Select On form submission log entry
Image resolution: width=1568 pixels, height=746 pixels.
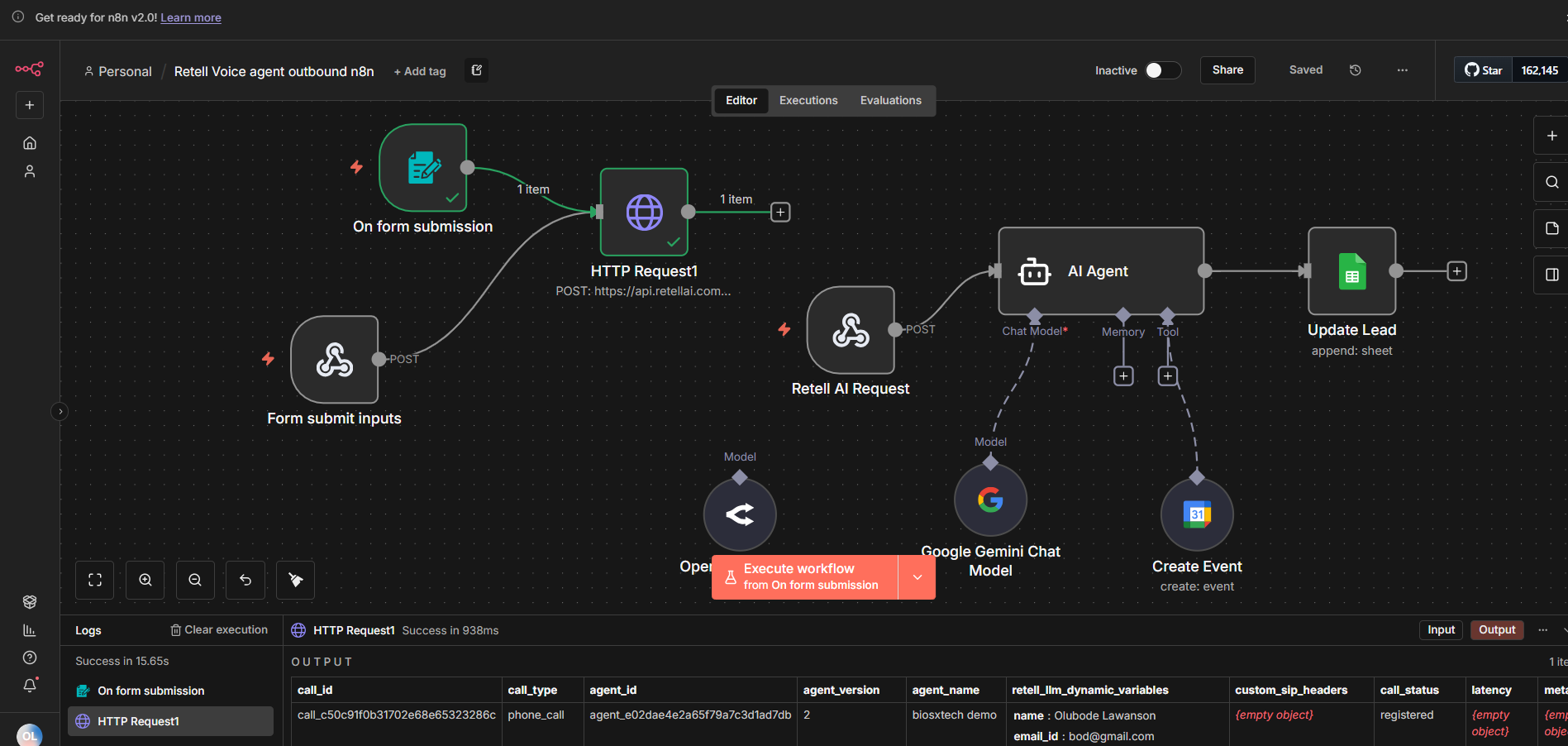[x=150, y=691]
